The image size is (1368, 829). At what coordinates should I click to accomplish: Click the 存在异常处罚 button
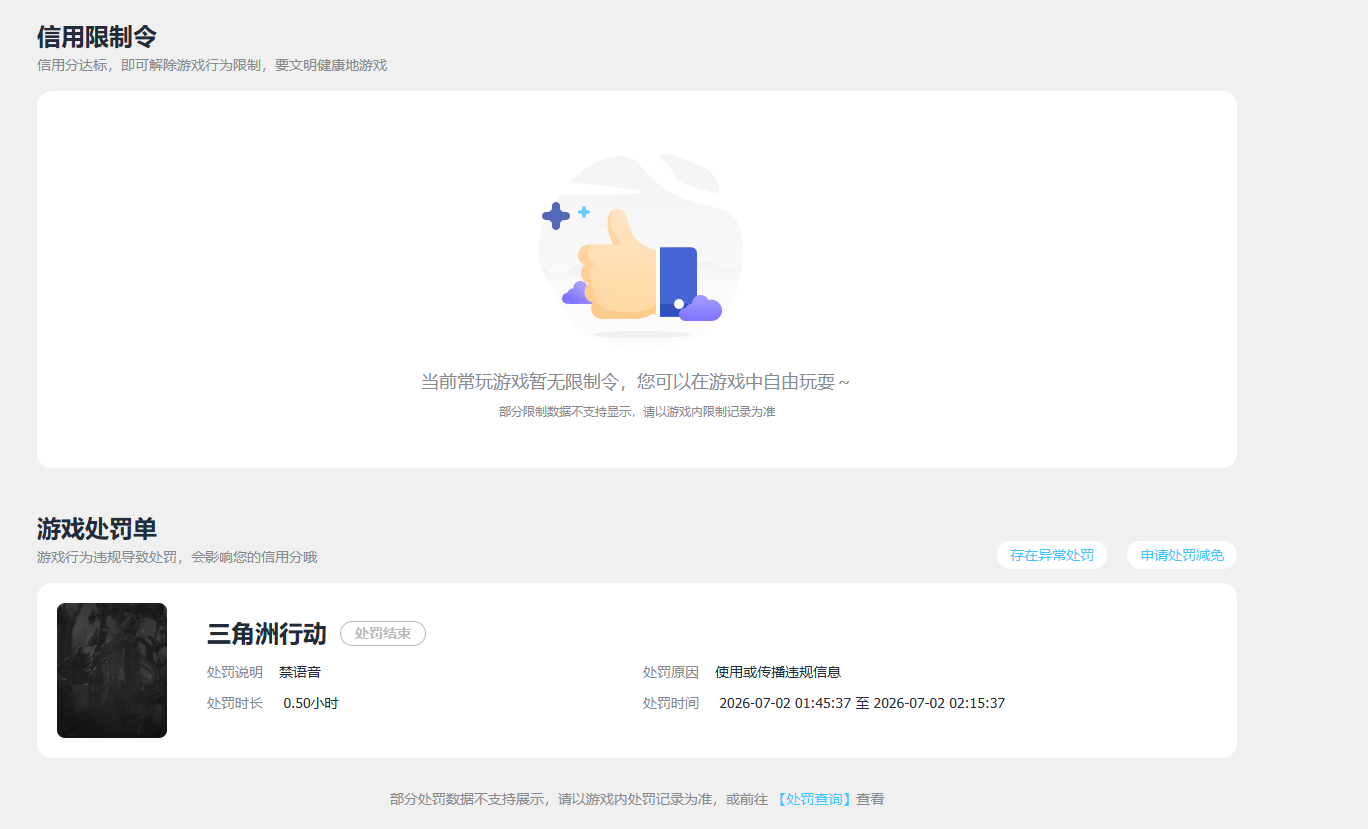click(1051, 555)
